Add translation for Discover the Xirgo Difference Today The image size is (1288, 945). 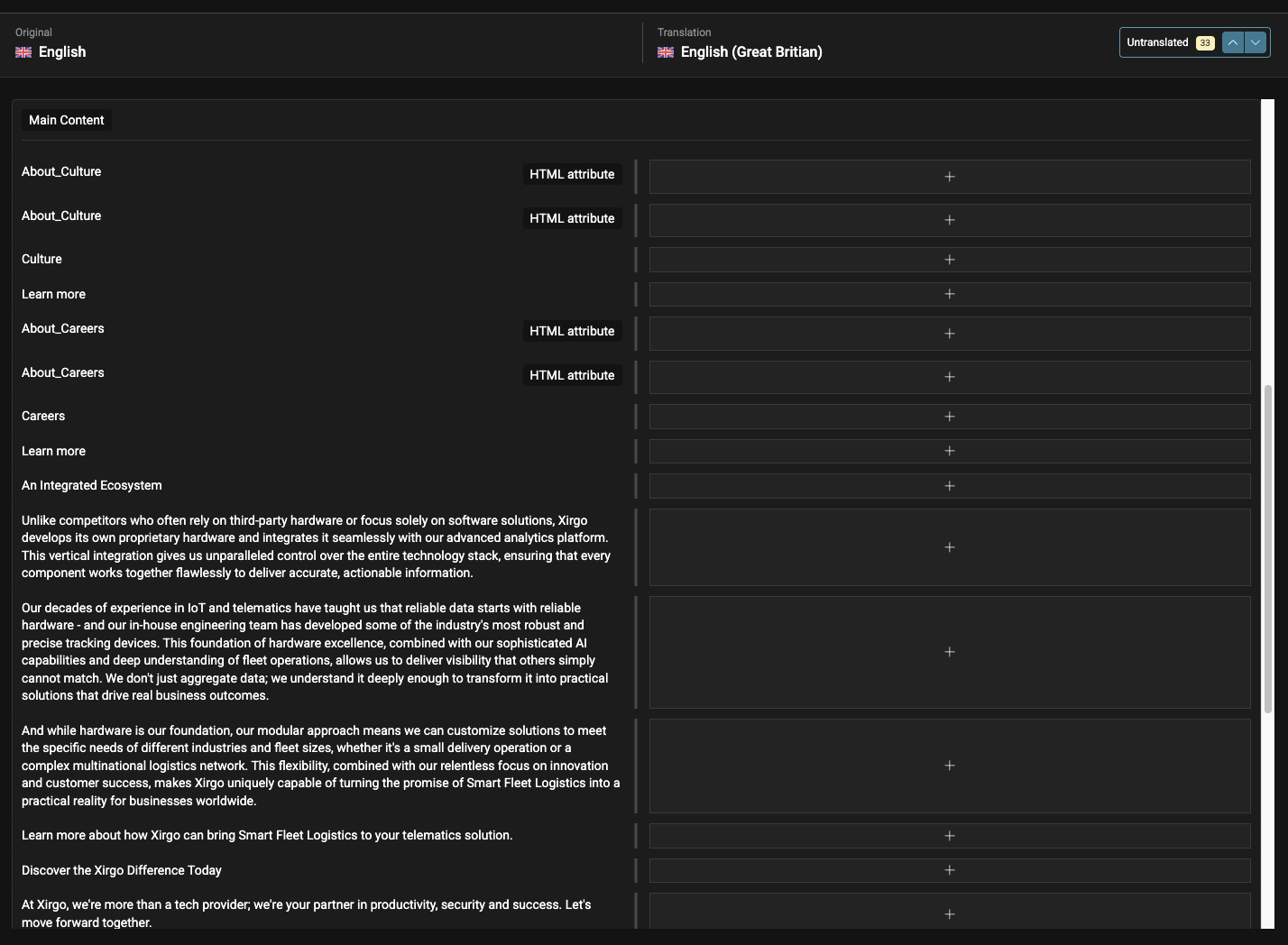pyautogui.click(x=950, y=870)
